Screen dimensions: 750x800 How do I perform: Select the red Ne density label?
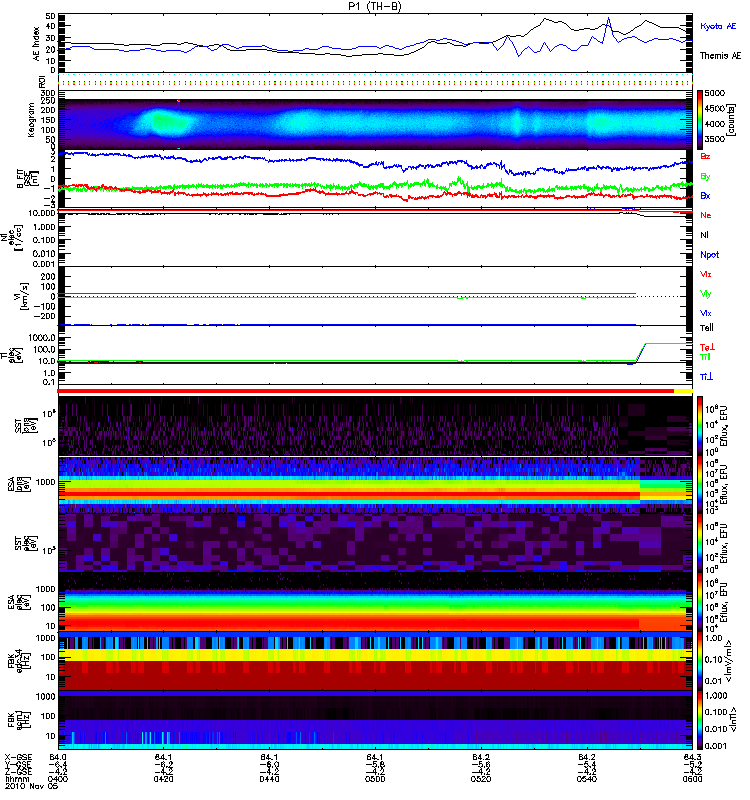point(705,215)
